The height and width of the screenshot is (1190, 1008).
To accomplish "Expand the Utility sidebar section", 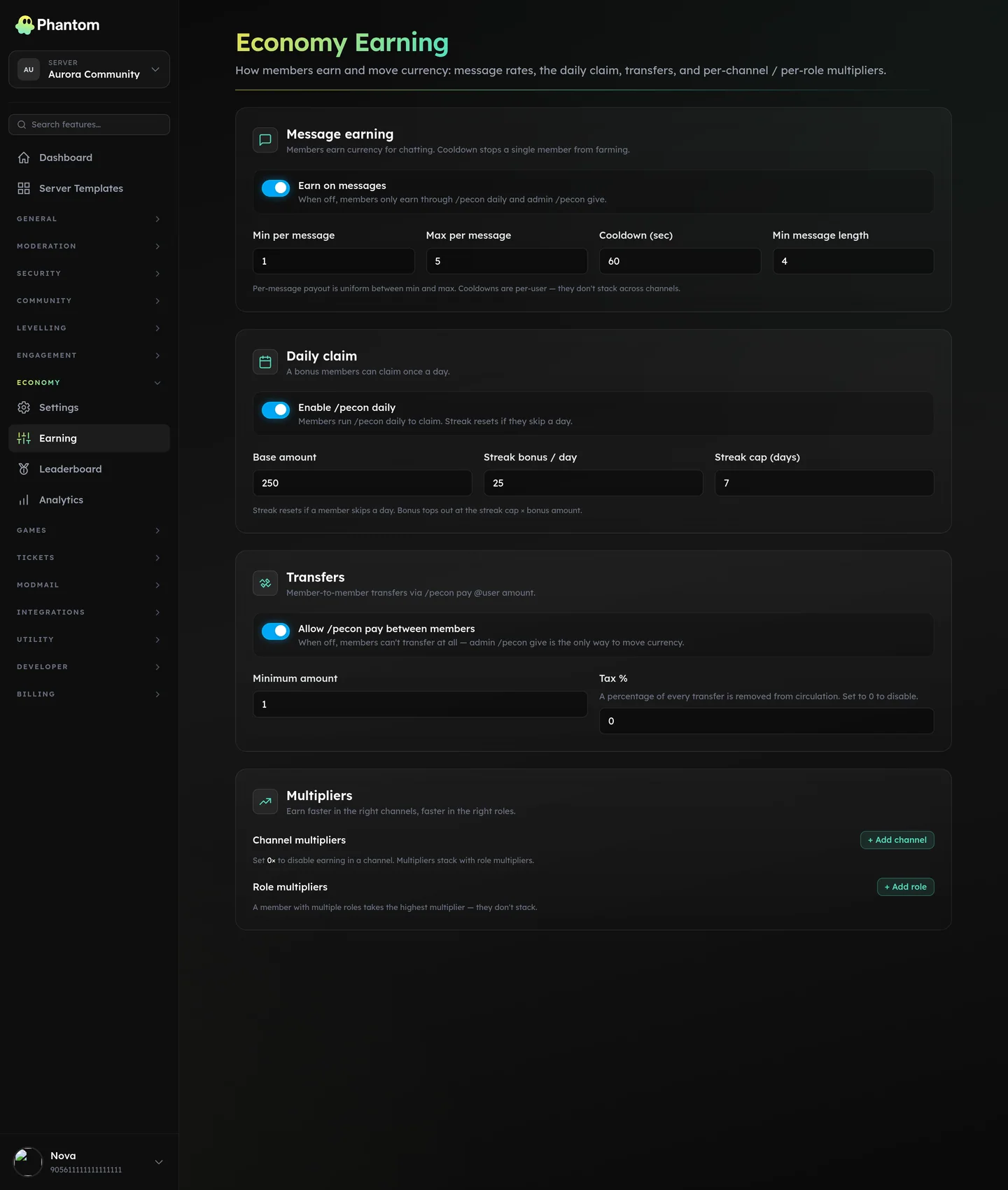I will (89, 640).
